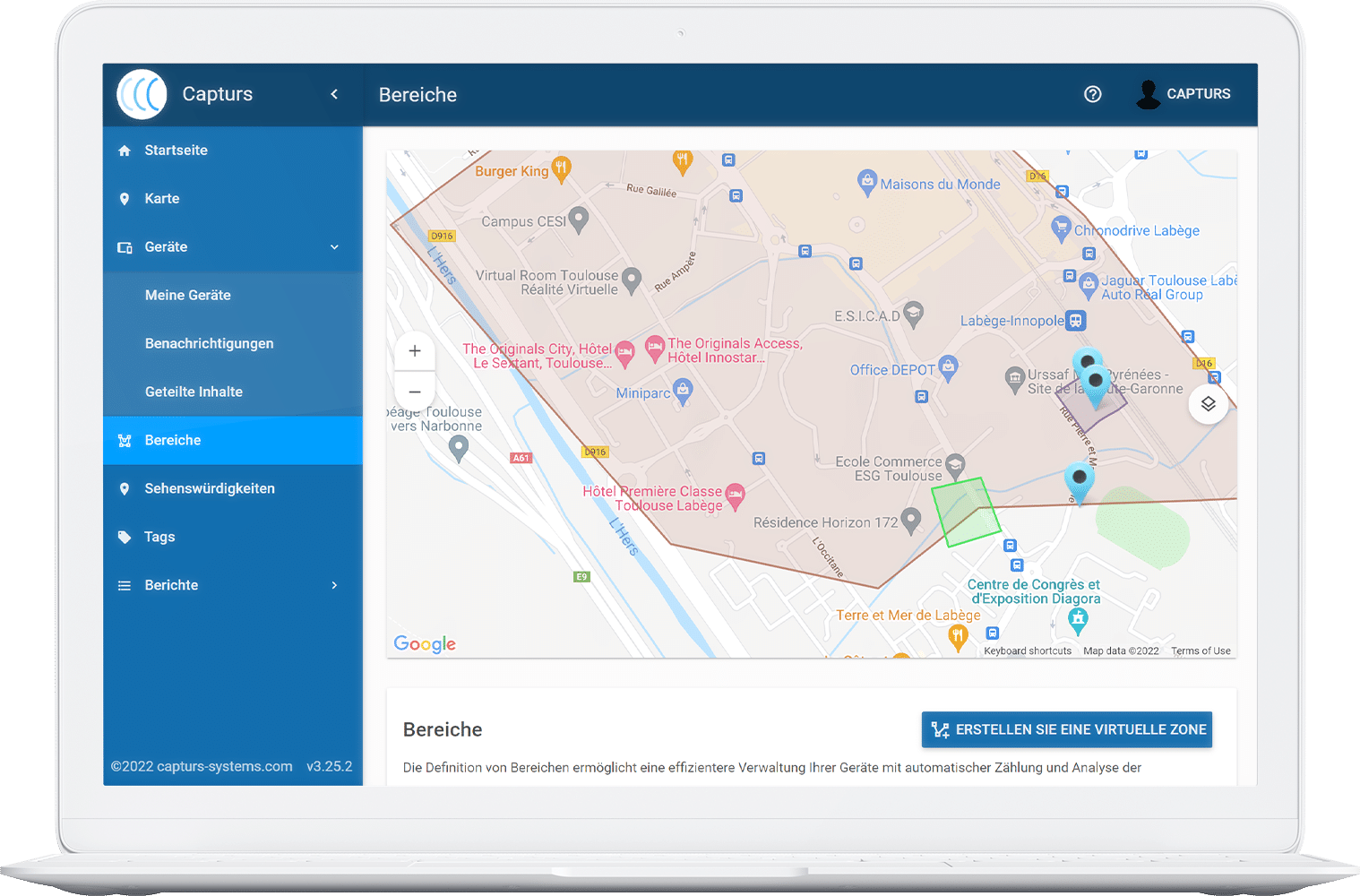Open Tags in the sidebar
This screenshot has height=896, width=1360.
(x=233, y=538)
